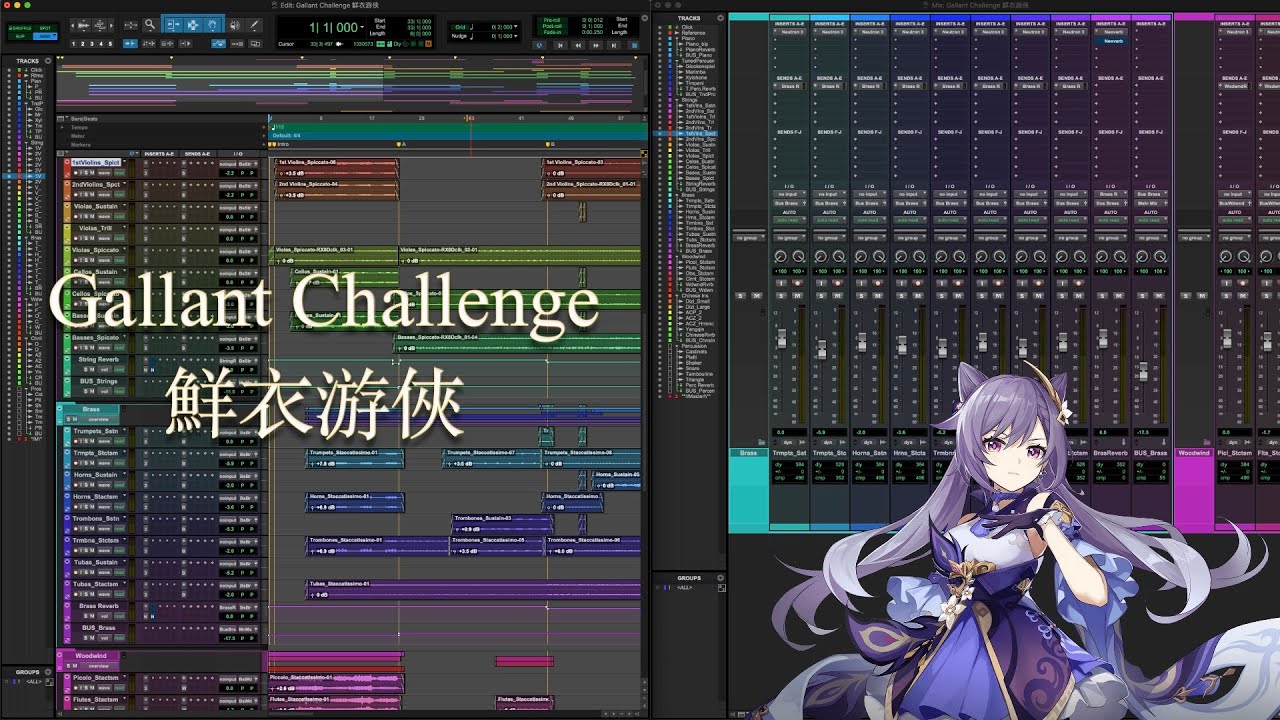Screen dimensions: 1280x720
Task: Open Mix window TRACKS list menu
Action: [720, 18]
